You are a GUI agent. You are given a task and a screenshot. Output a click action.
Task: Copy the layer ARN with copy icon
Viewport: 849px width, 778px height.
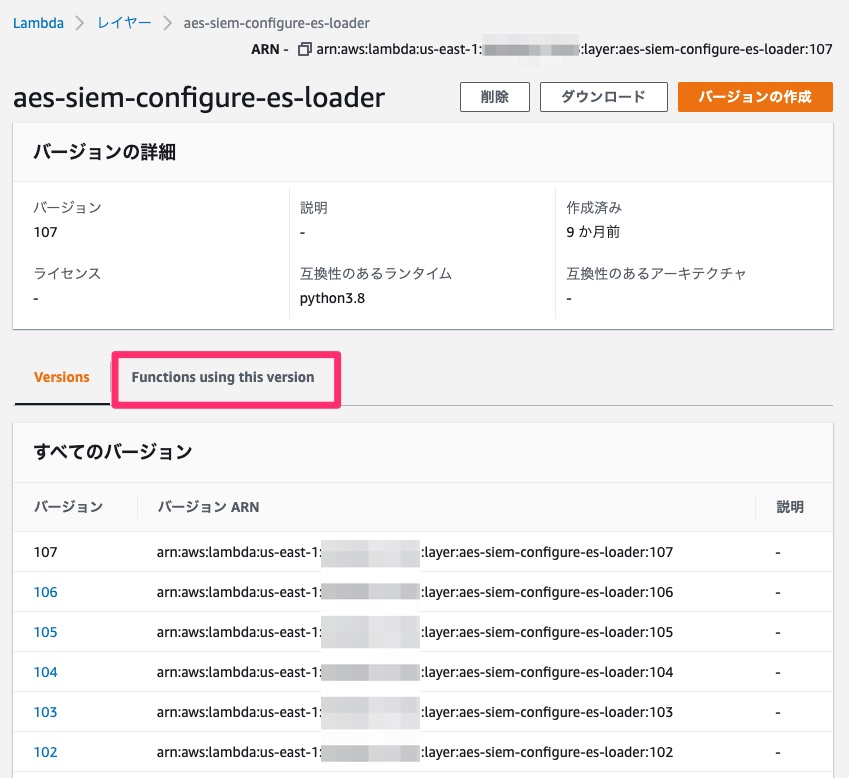point(305,49)
